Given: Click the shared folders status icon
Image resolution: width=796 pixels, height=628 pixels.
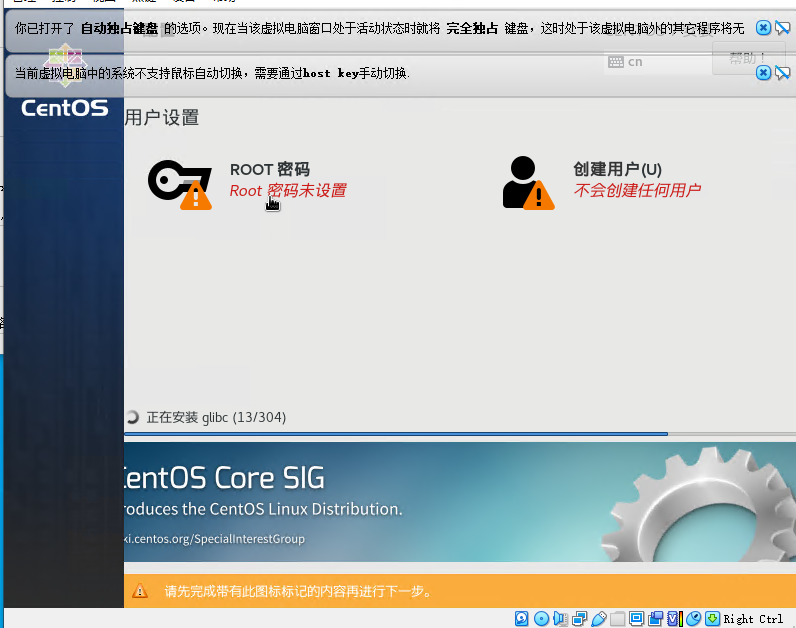Looking at the screenshot, I should click(617, 618).
